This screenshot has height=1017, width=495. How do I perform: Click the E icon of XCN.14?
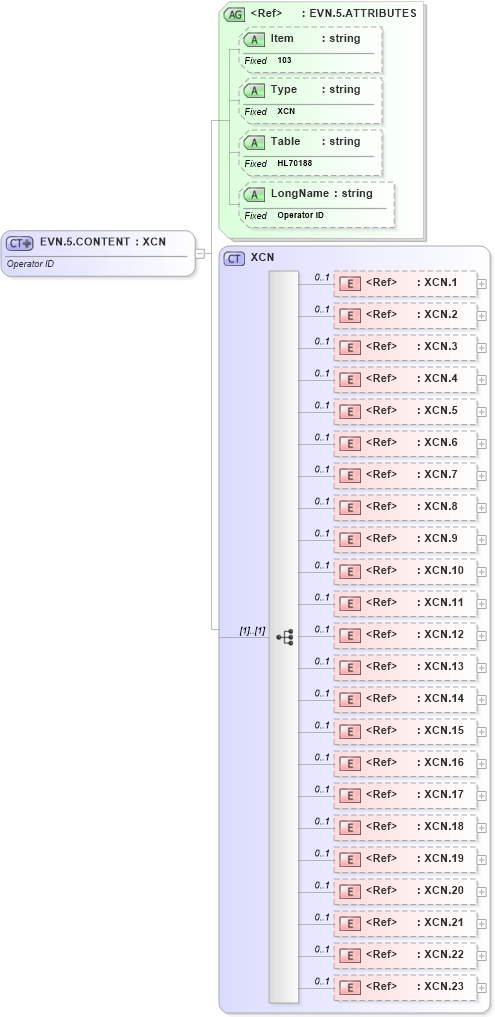pyautogui.click(x=350, y=699)
